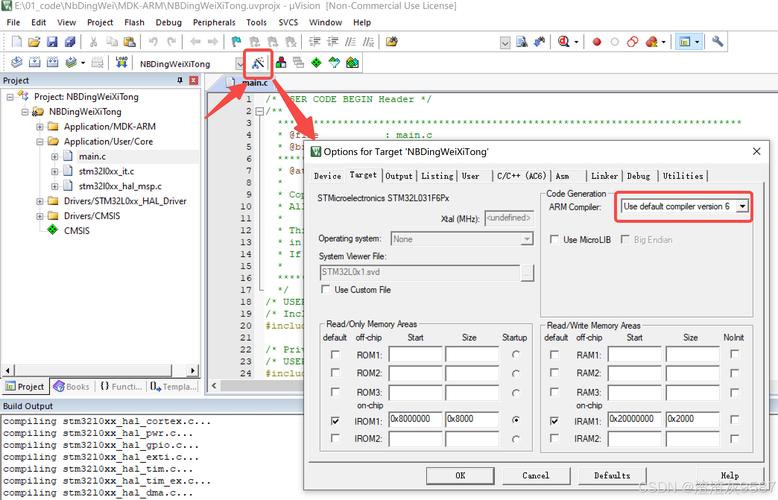
Task: Uncheck the IROM1 default checkbox
Action: pos(335,420)
